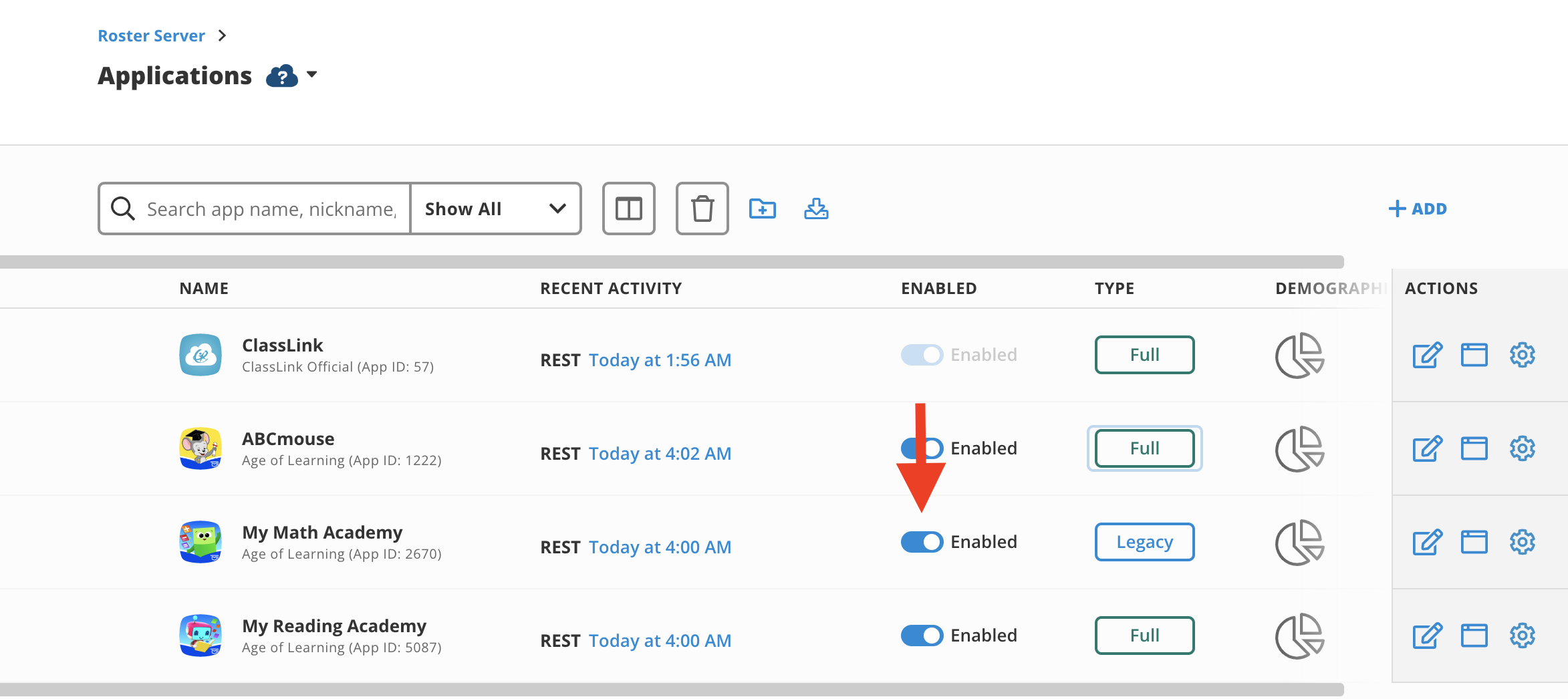Sort by the ENABLED column header
Screen dimensions: 1568x699
938,289
